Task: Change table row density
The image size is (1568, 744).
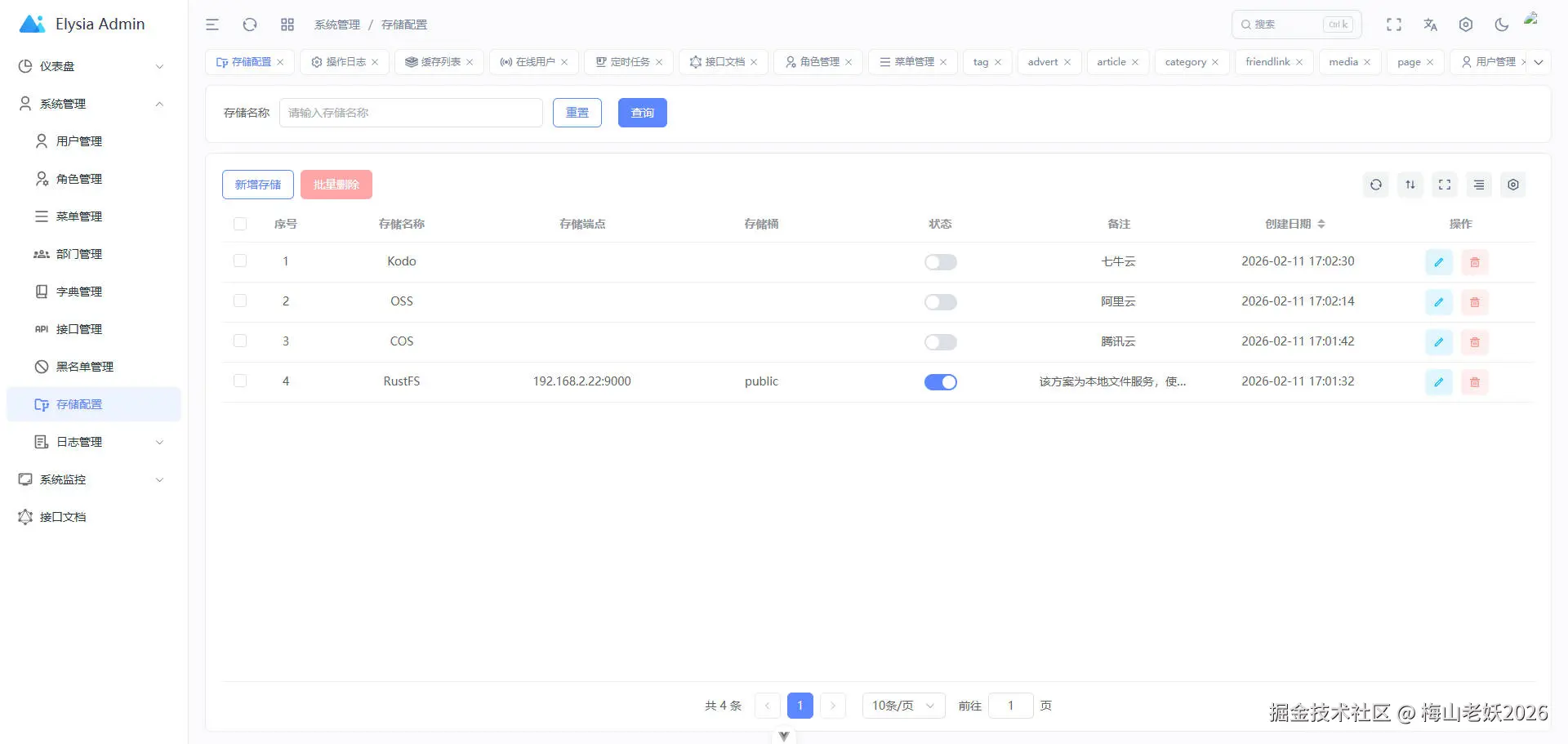Action: 1479,185
